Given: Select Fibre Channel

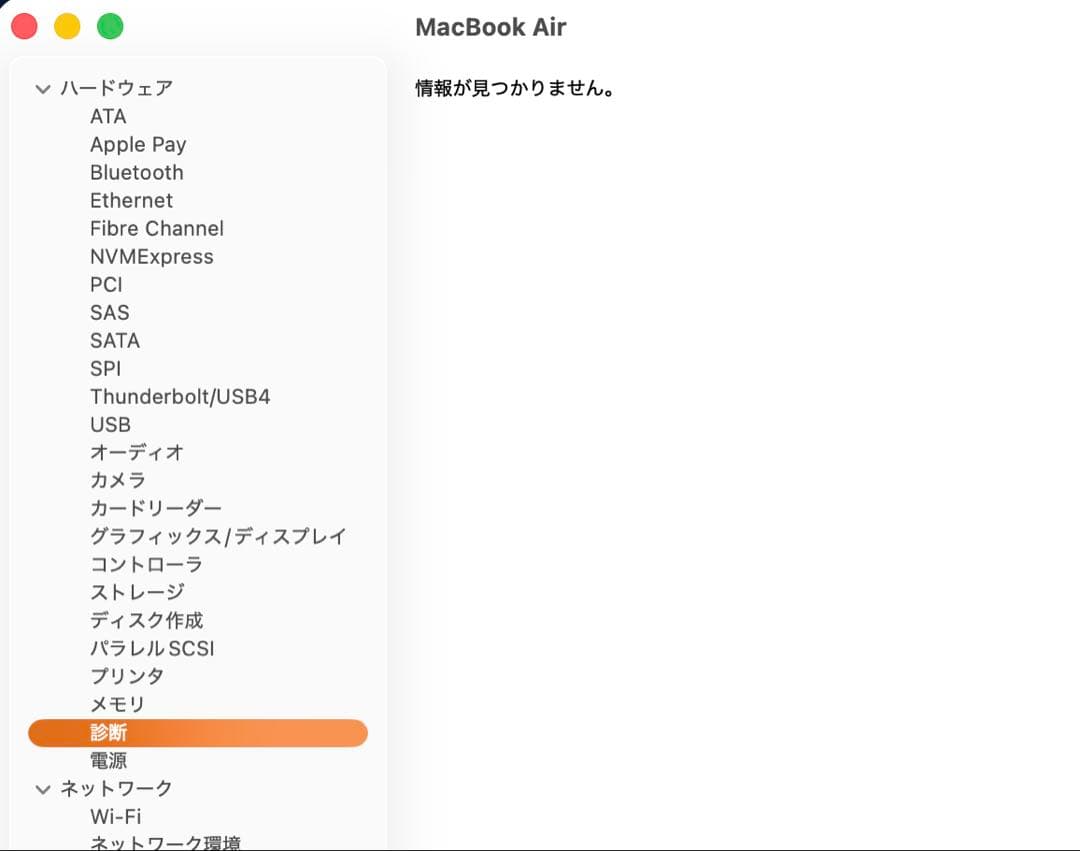Looking at the screenshot, I should [x=156, y=228].
